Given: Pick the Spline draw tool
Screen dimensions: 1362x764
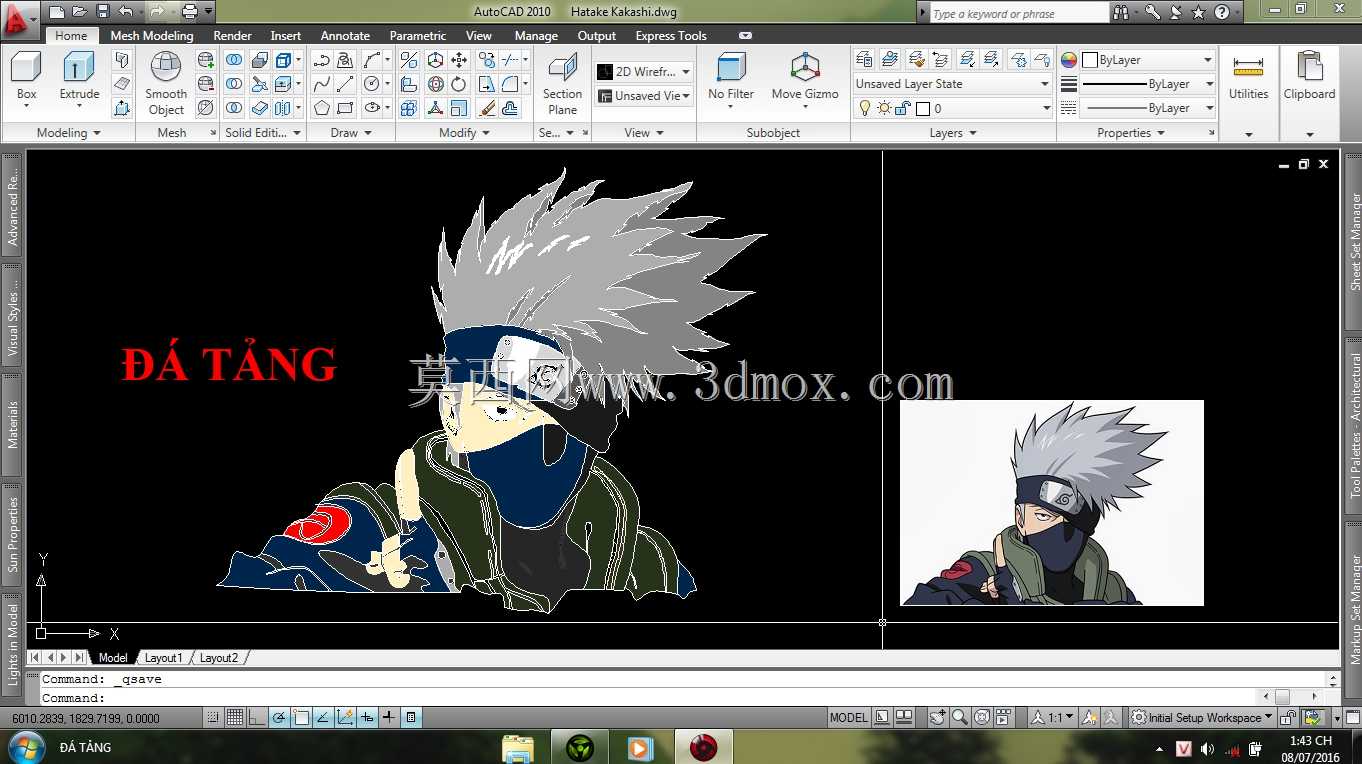Looking at the screenshot, I should [x=322, y=84].
